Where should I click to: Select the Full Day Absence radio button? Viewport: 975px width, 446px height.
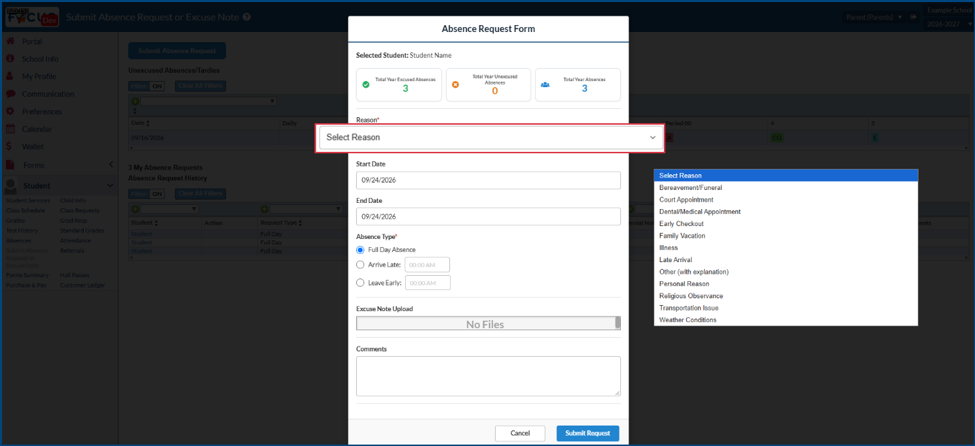tap(360, 249)
